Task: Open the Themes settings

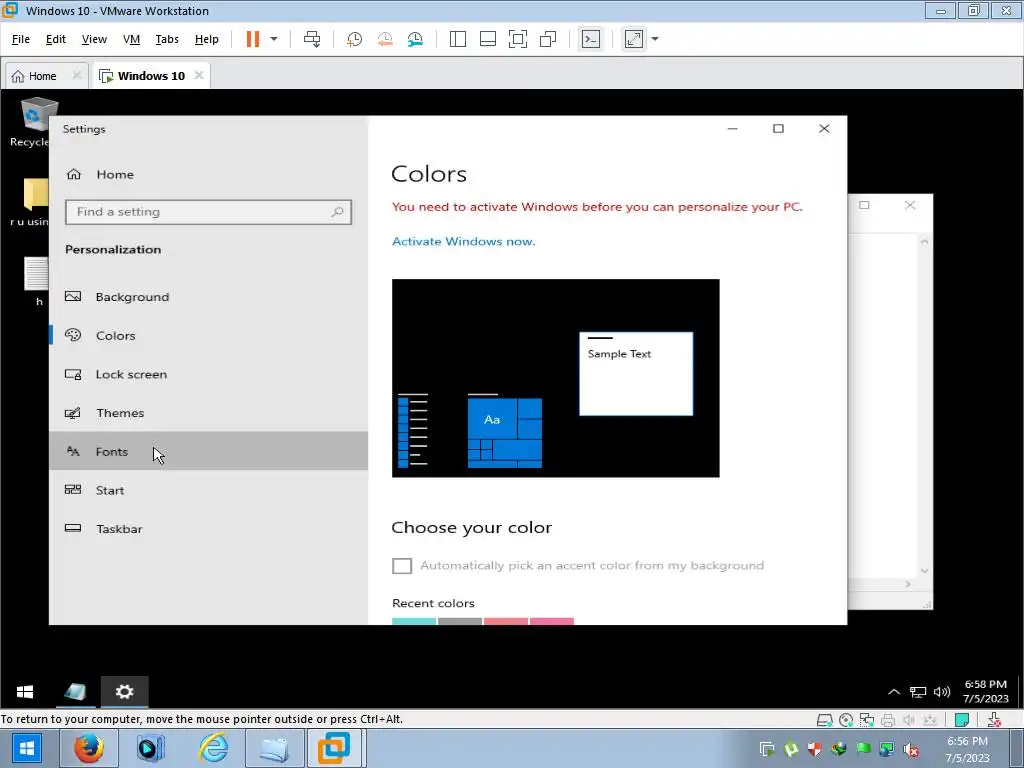Action: click(x=208, y=413)
